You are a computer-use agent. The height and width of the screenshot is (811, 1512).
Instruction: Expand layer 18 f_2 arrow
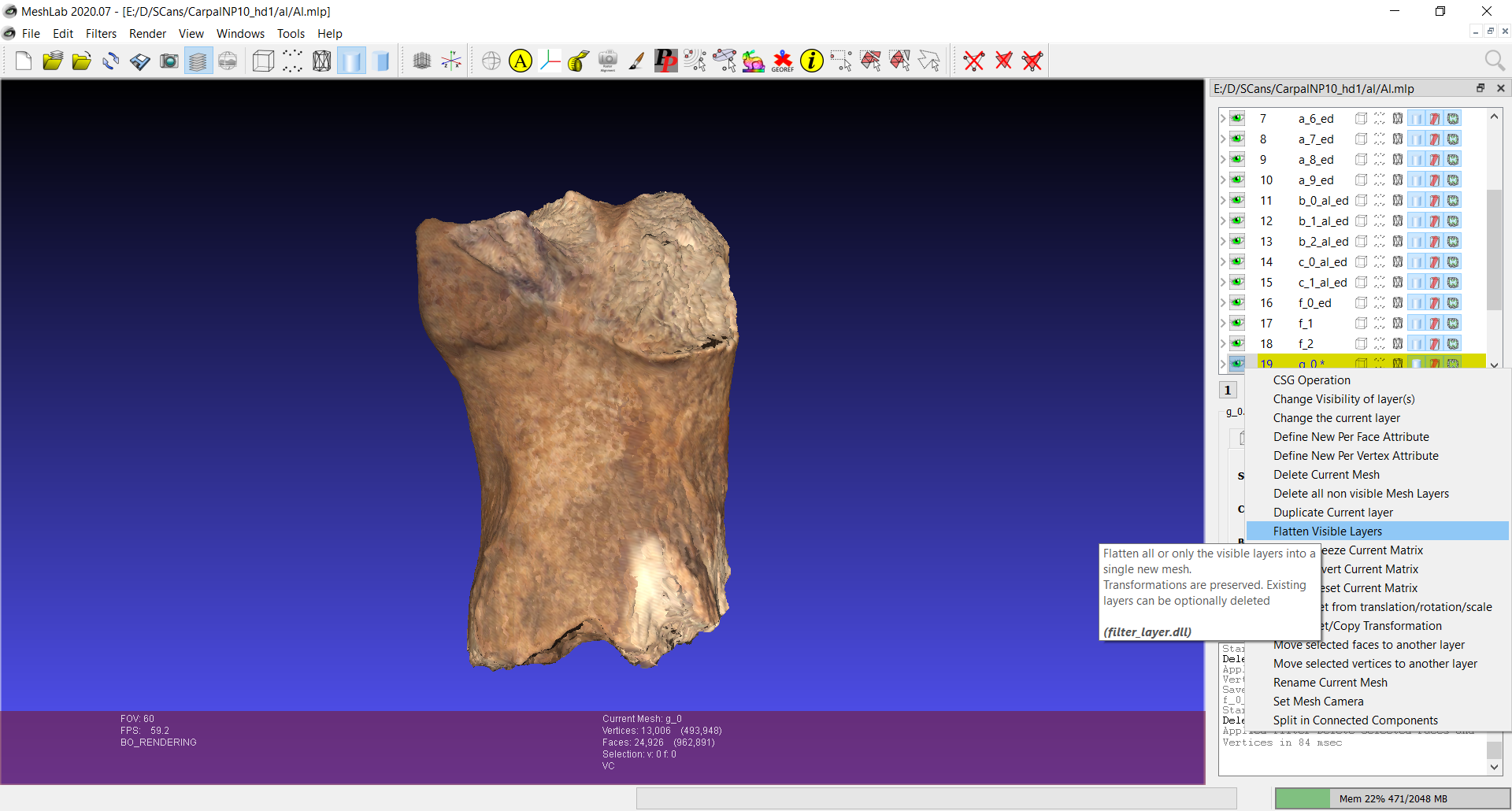click(1223, 344)
